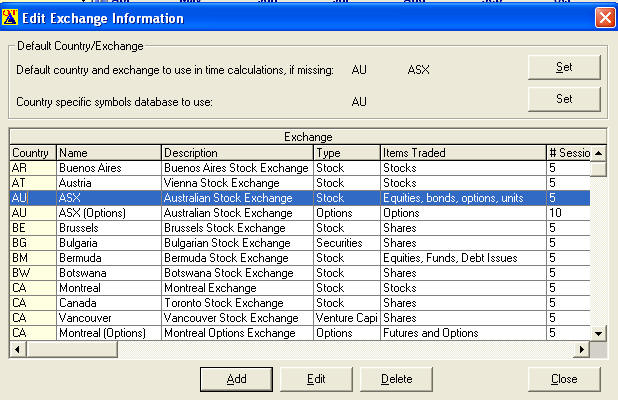This screenshot has height=400, width=618.
Task: Click left arrow of horizontal scrollbar
Action: 18,350
